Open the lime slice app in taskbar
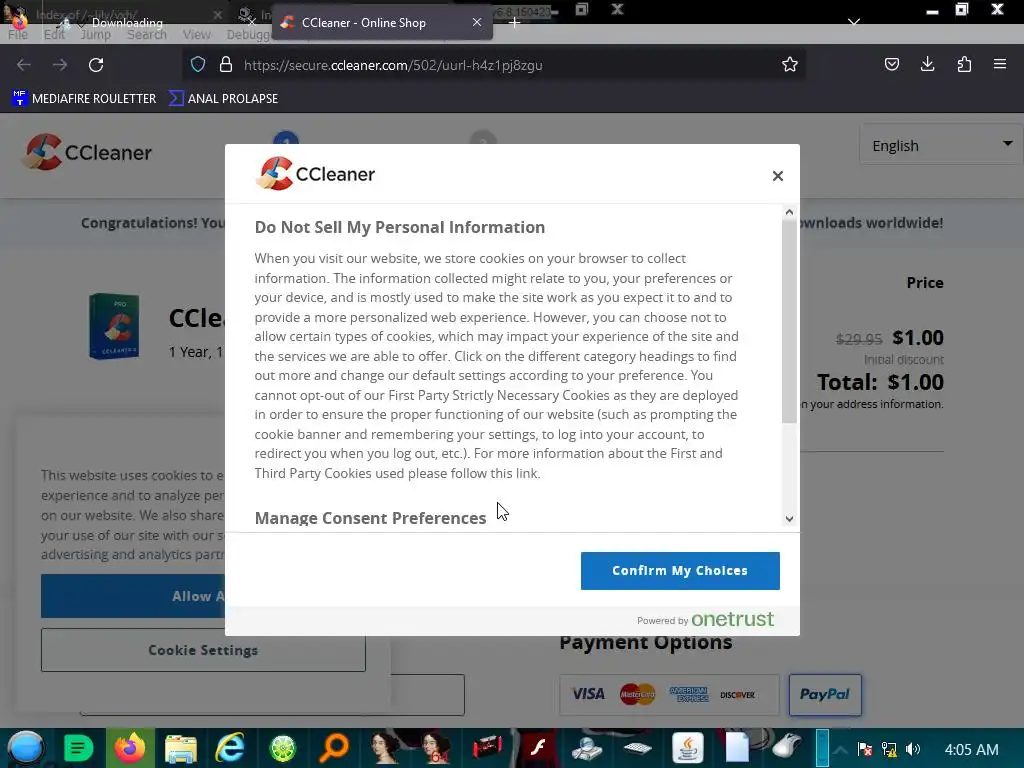This screenshot has height=768, width=1024. coord(283,748)
